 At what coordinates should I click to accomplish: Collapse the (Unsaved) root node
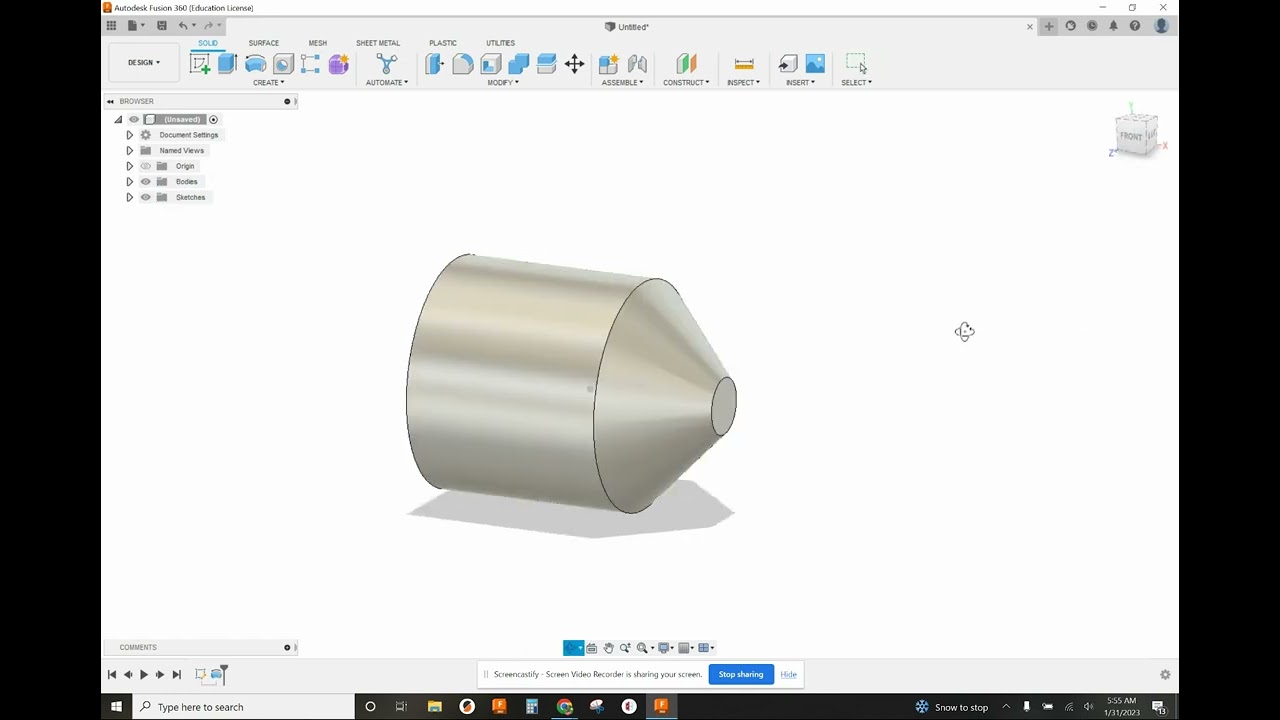(x=118, y=120)
